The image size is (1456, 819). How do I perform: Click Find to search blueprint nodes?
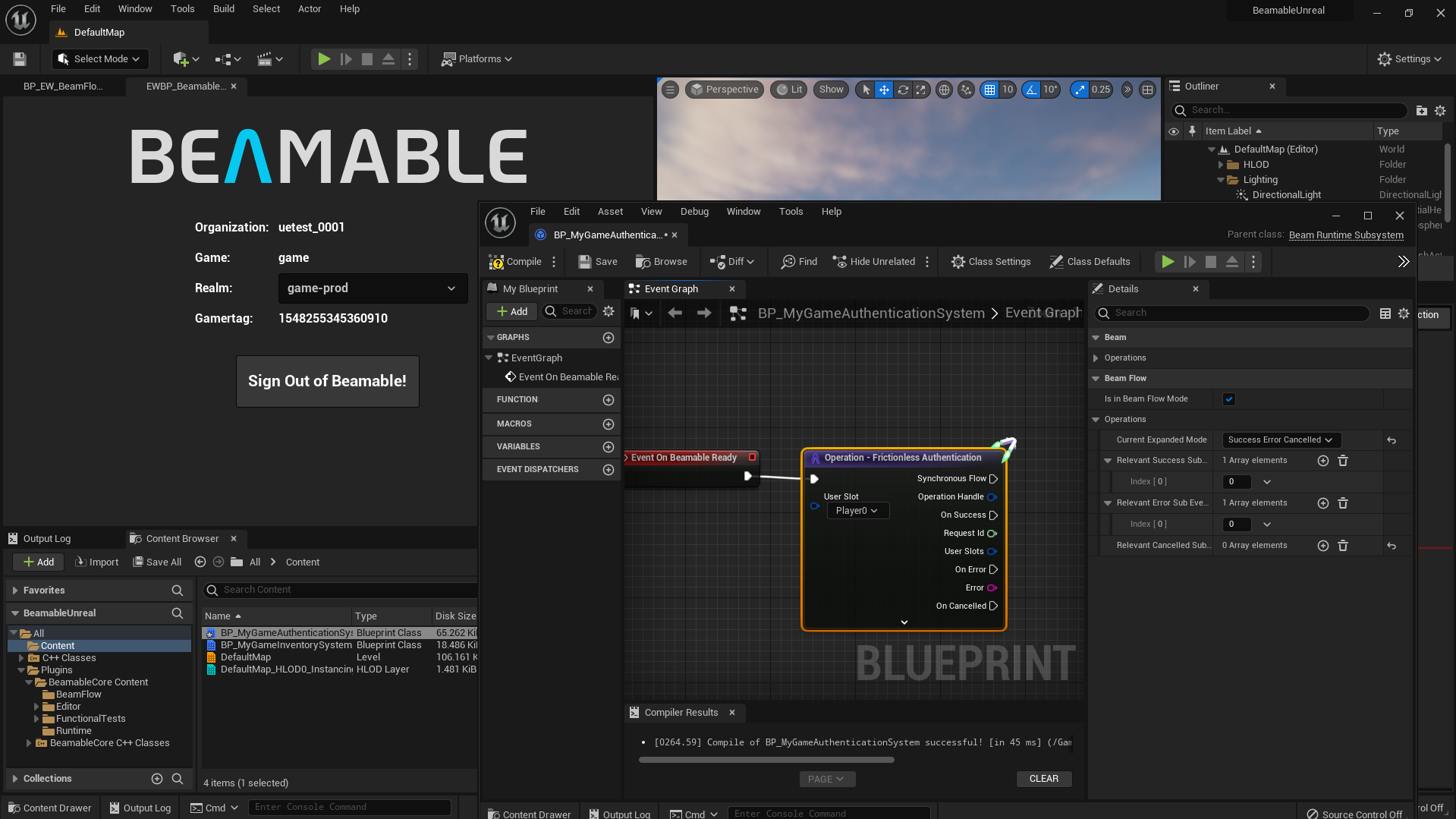pos(797,261)
